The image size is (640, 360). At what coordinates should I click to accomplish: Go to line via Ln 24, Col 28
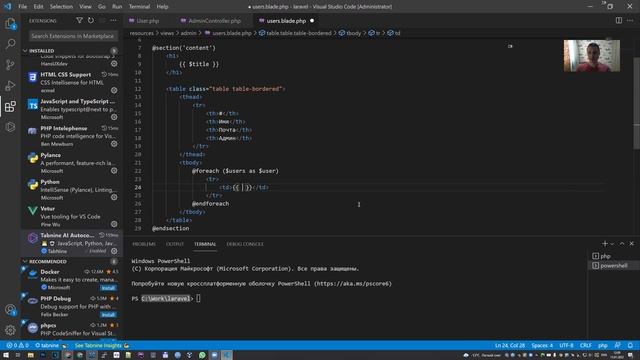pos(509,345)
